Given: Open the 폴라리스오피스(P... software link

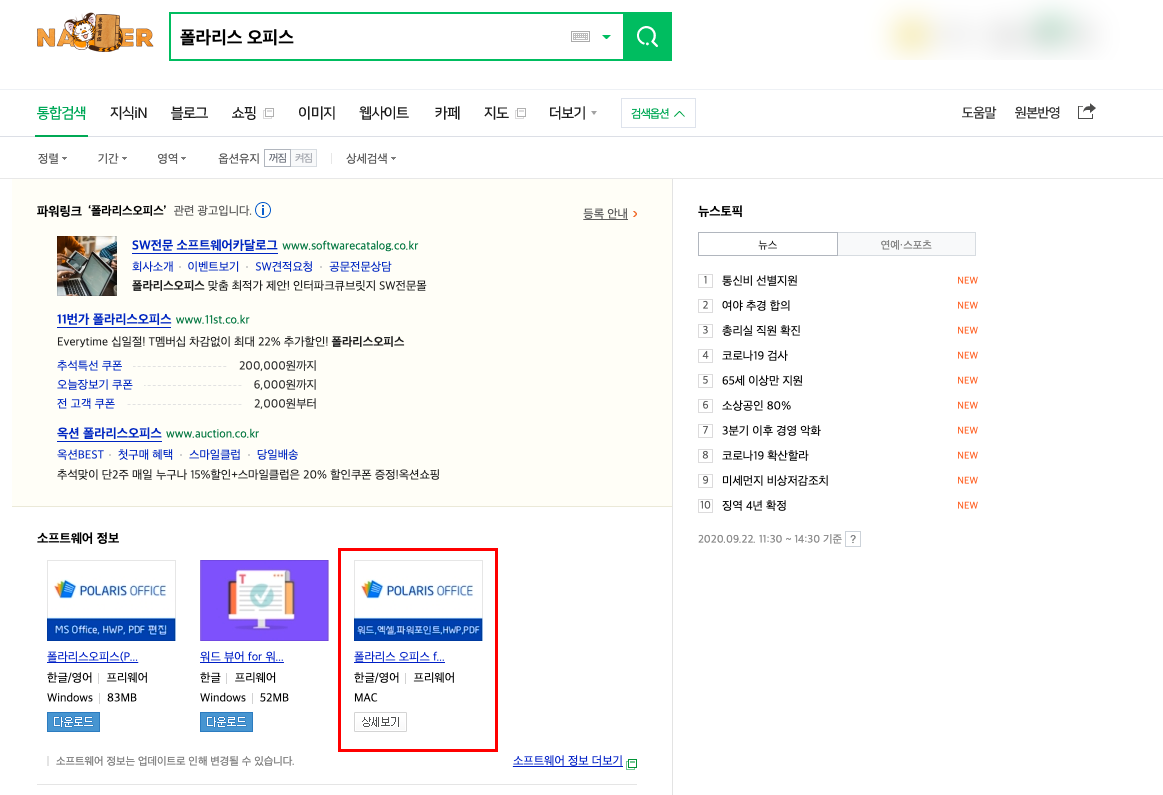Looking at the screenshot, I should coord(93,656).
